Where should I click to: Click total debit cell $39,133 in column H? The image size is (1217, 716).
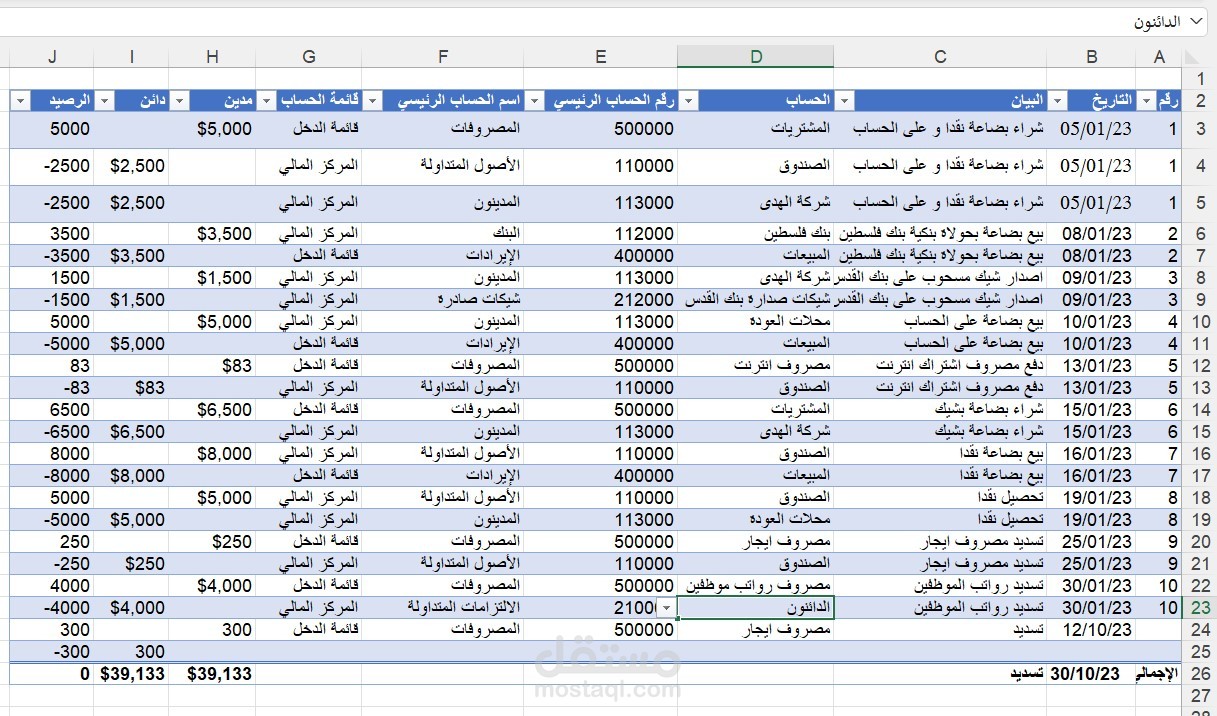(212, 674)
